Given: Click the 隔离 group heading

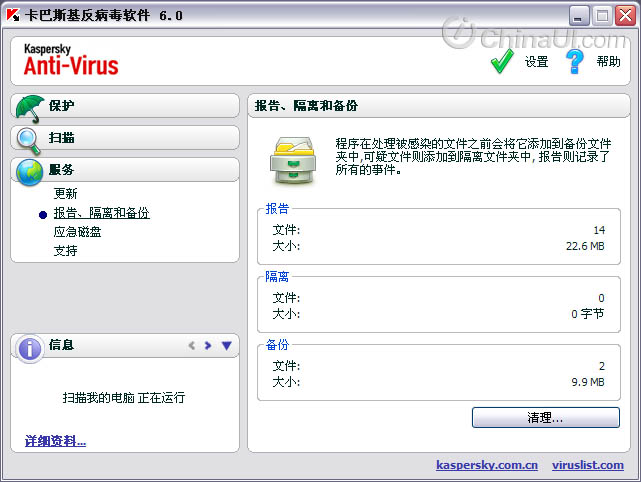Looking at the screenshot, I should tap(277, 277).
